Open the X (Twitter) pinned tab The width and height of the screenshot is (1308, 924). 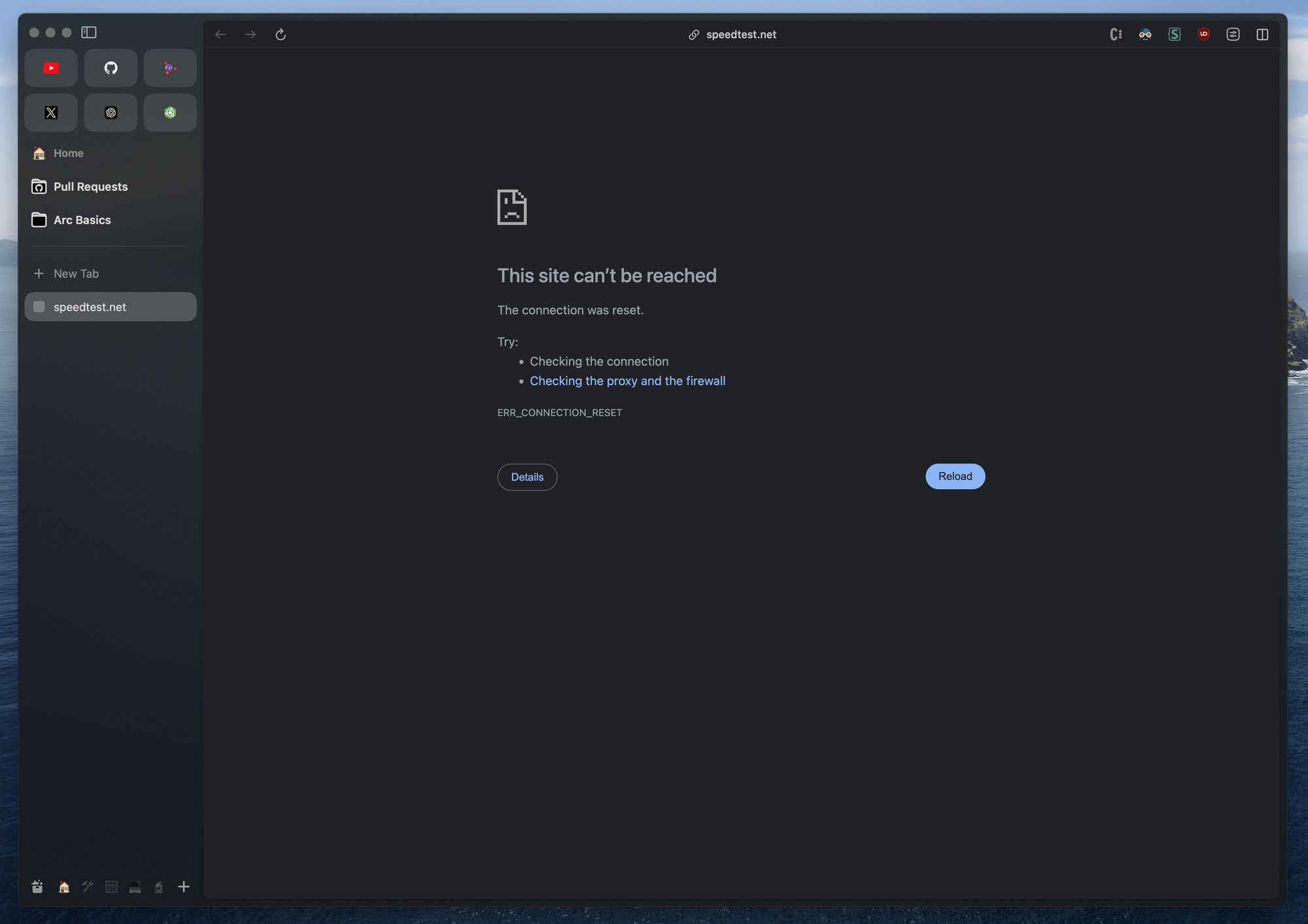(50, 112)
